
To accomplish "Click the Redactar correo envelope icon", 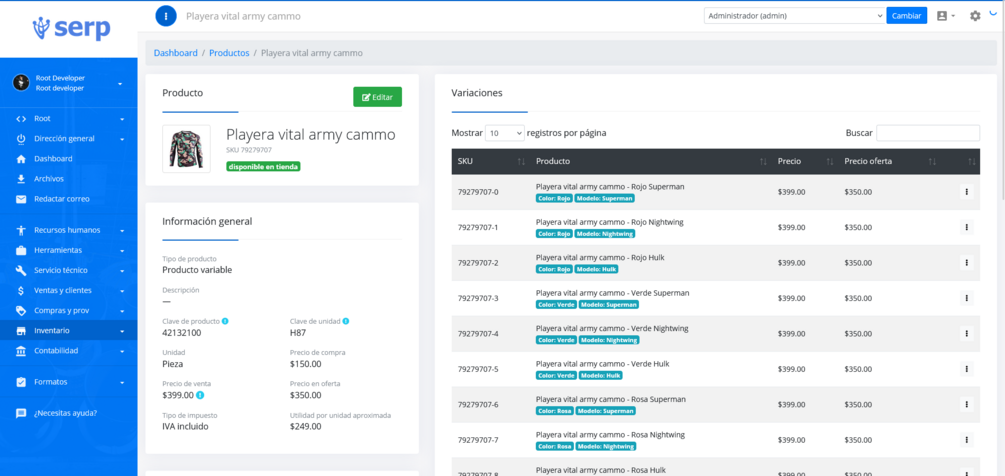I will tap(21, 199).
